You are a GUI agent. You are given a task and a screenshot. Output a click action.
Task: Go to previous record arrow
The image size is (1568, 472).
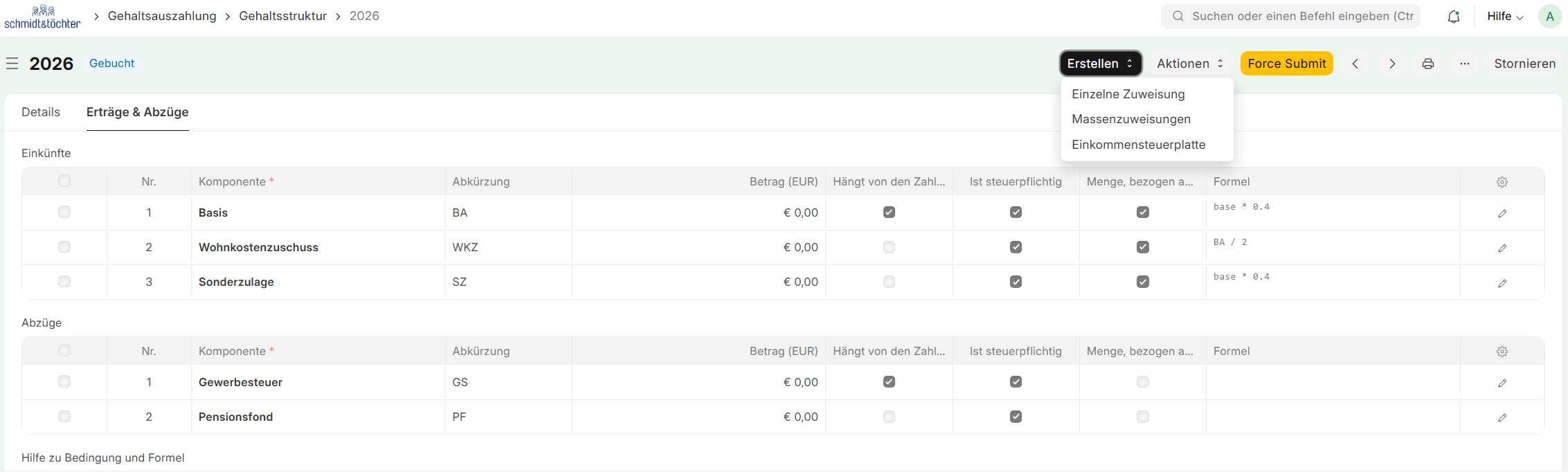tap(1355, 64)
